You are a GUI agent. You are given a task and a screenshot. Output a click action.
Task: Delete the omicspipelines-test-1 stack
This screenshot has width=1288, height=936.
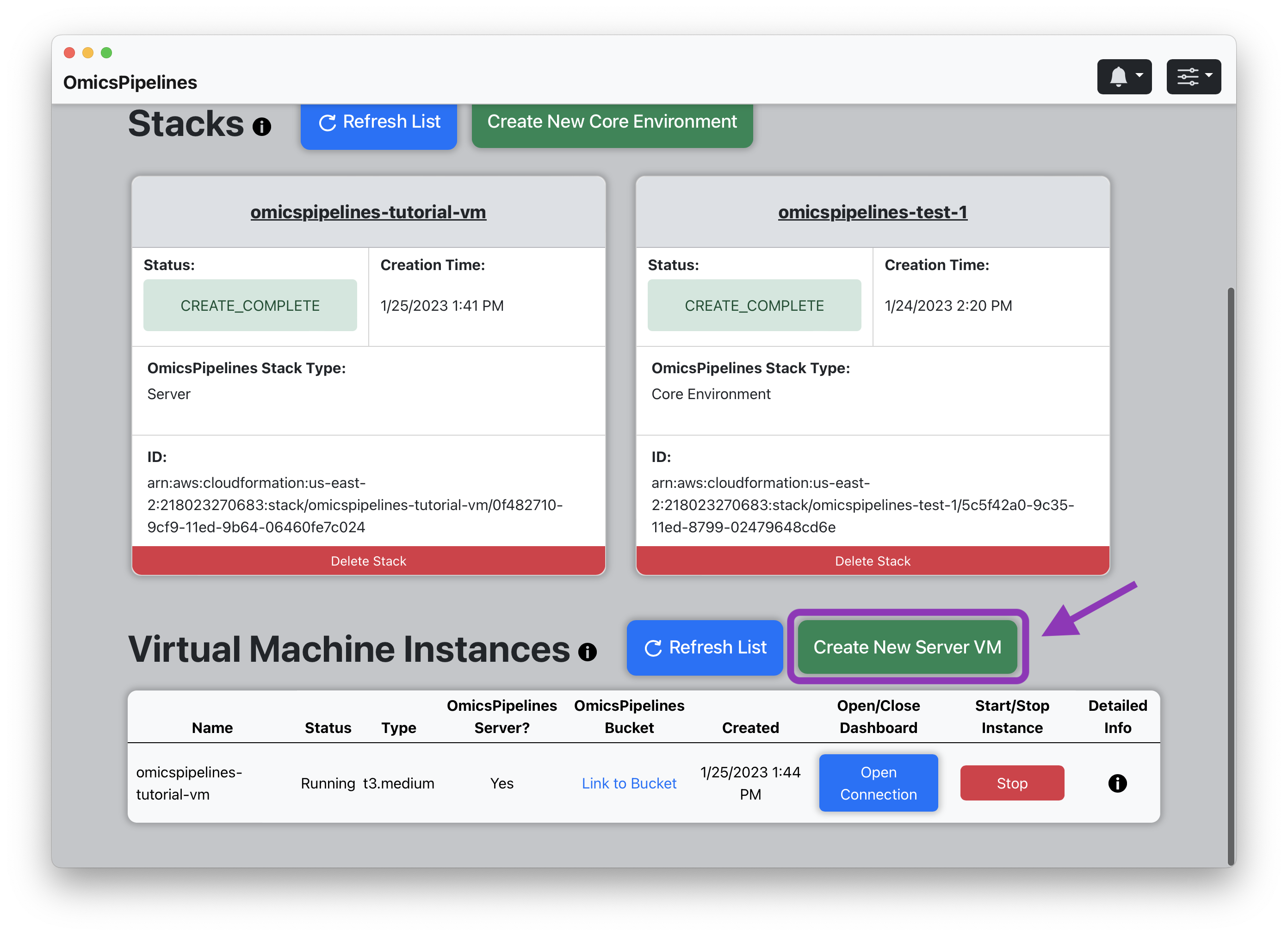(x=872, y=561)
